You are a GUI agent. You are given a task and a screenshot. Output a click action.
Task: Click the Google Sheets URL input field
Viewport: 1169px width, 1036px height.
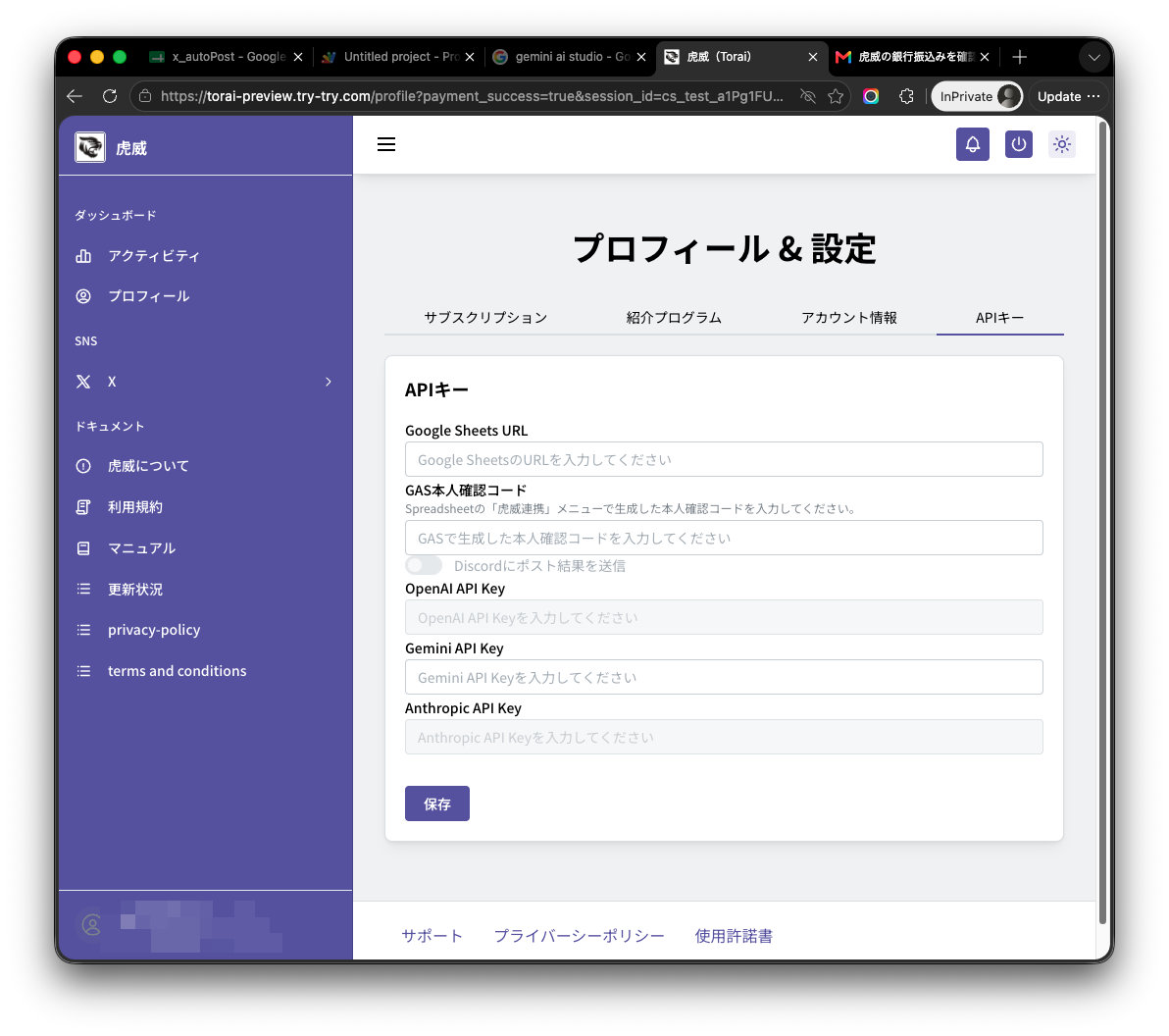pyautogui.click(x=724, y=459)
